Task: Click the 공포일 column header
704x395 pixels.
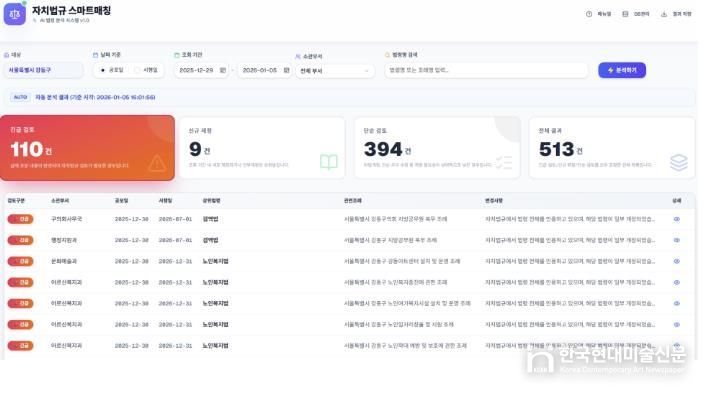Action: tap(121, 201)
